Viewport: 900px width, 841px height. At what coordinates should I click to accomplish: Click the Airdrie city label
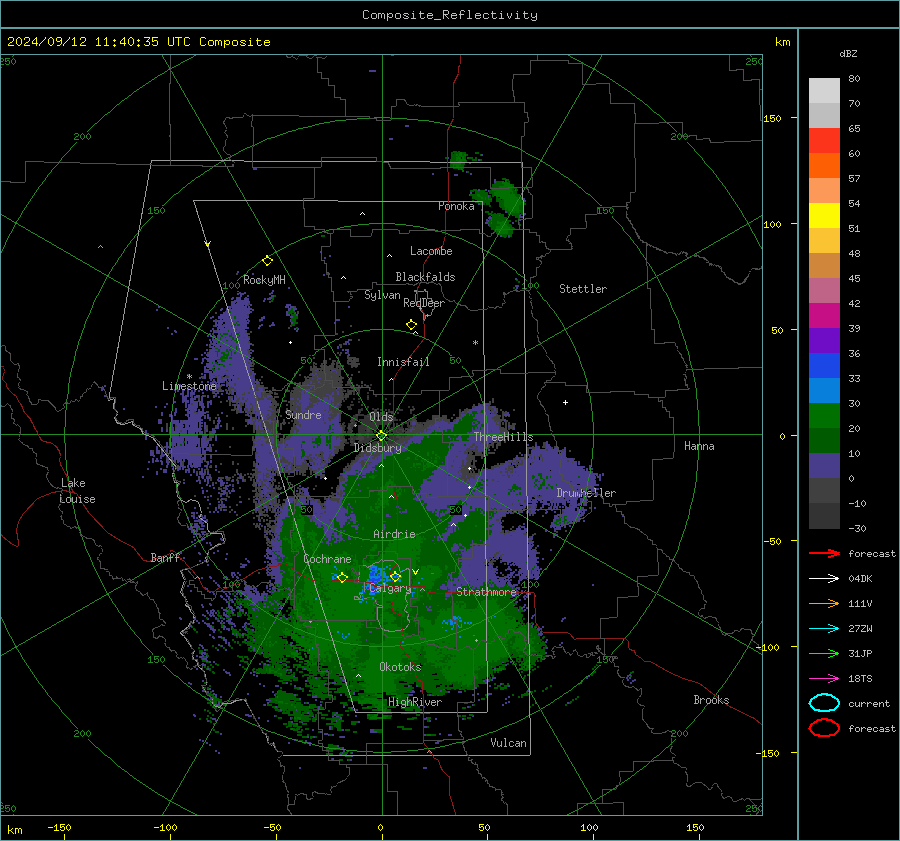(394, 534)
